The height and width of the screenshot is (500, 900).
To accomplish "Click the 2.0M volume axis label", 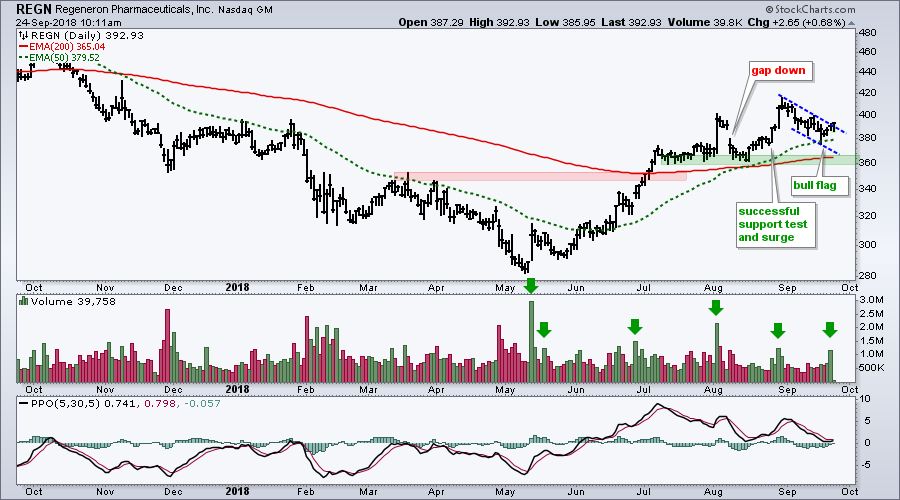I will (871, 327).
